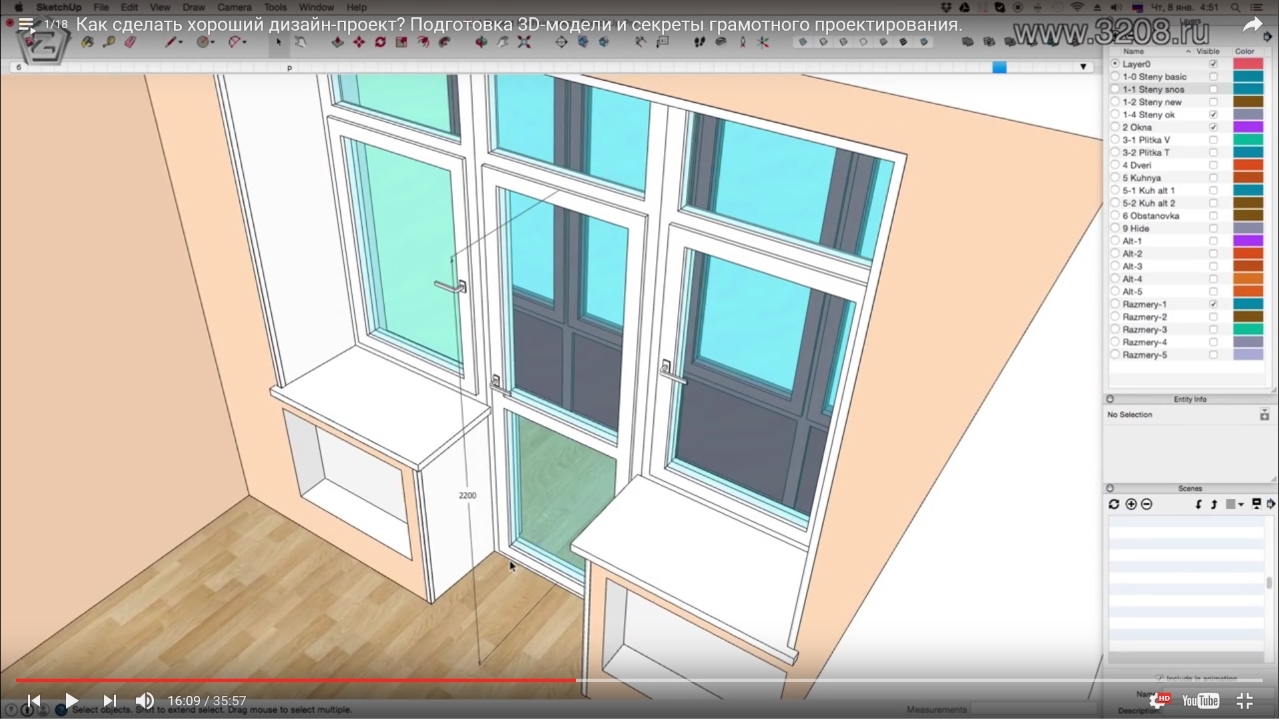1280x720 pixels.
Task: Mute the video volume
Action: (x=145, y=701)
